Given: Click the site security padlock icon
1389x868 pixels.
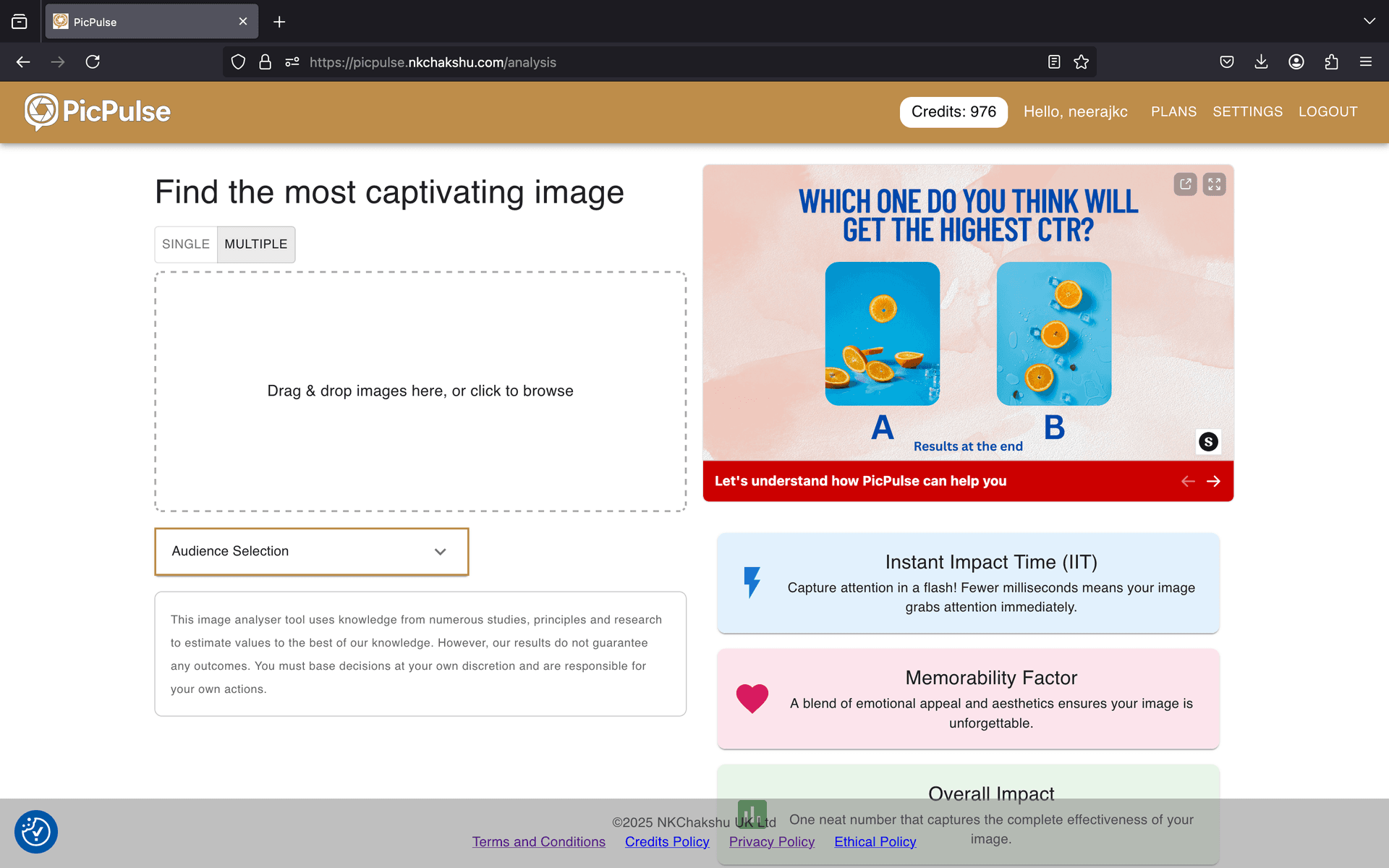Looking at the screenshot, I should coord(266,62).
